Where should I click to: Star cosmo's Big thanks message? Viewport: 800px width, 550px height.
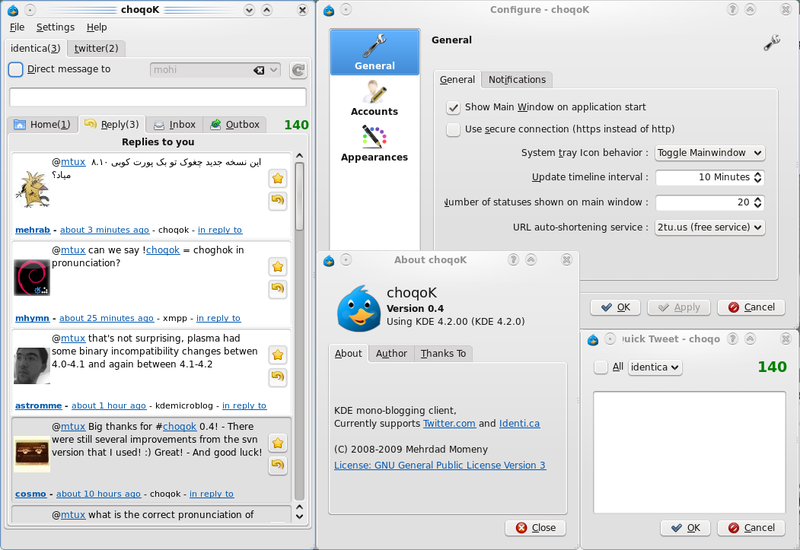point(278,443)
